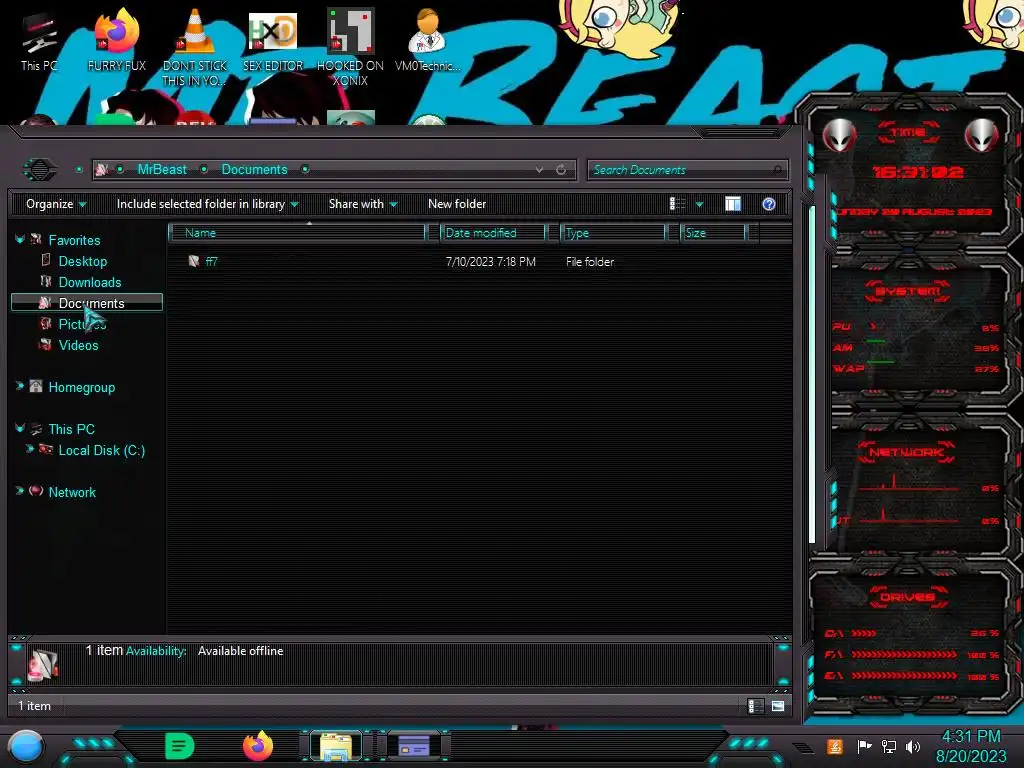Click the volume speaker tray icon

[913, 746]
